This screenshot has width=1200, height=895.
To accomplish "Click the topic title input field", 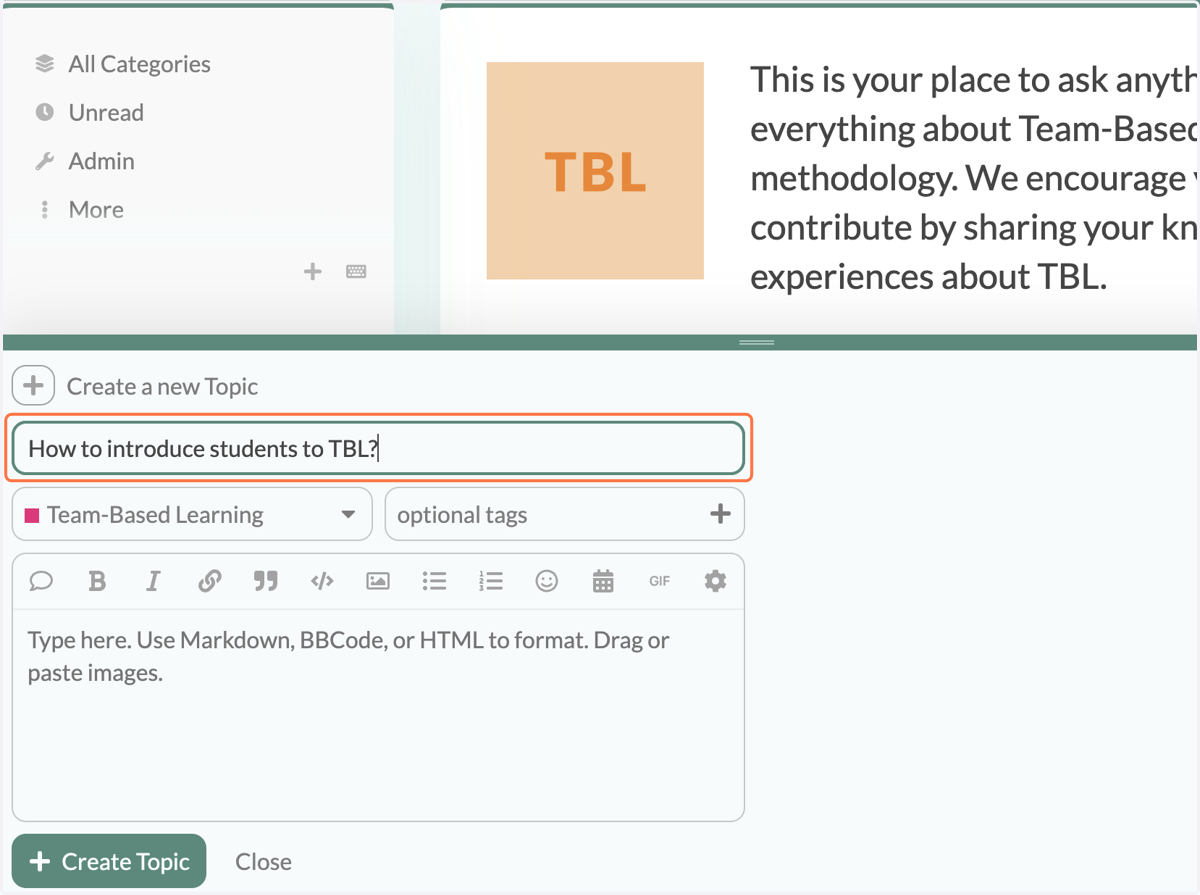I will [x=378, y=448].
